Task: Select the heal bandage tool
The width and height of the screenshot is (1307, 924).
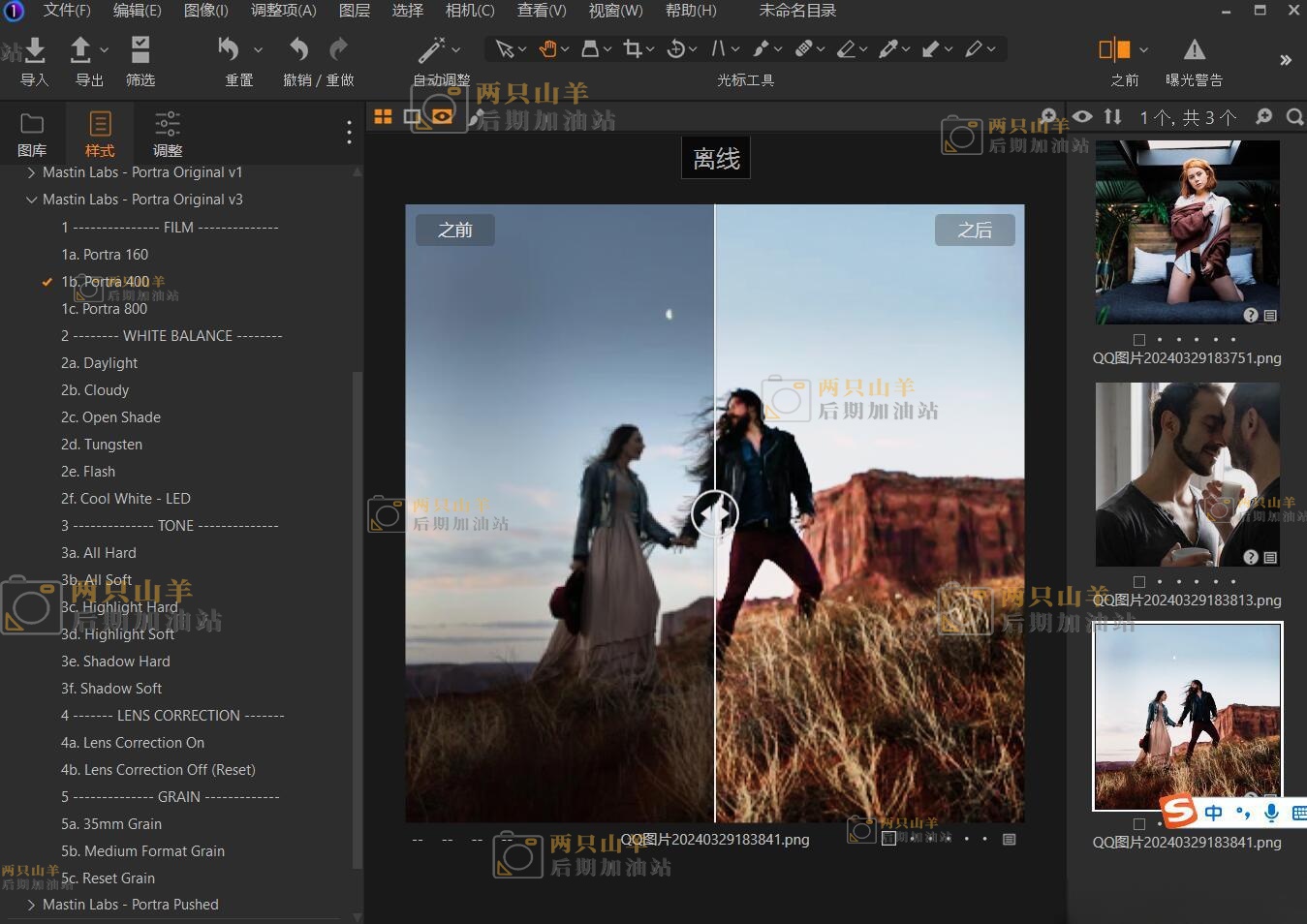Action: click(804, 49)
